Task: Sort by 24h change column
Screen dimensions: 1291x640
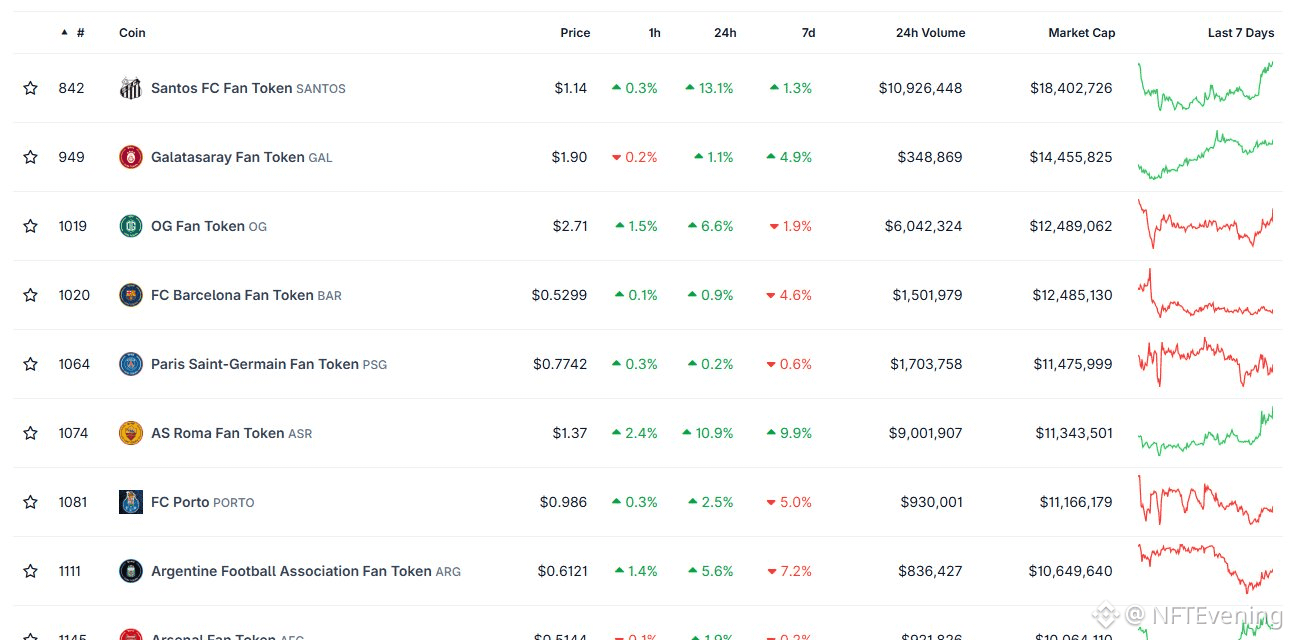Action: [x=725, y=33]
